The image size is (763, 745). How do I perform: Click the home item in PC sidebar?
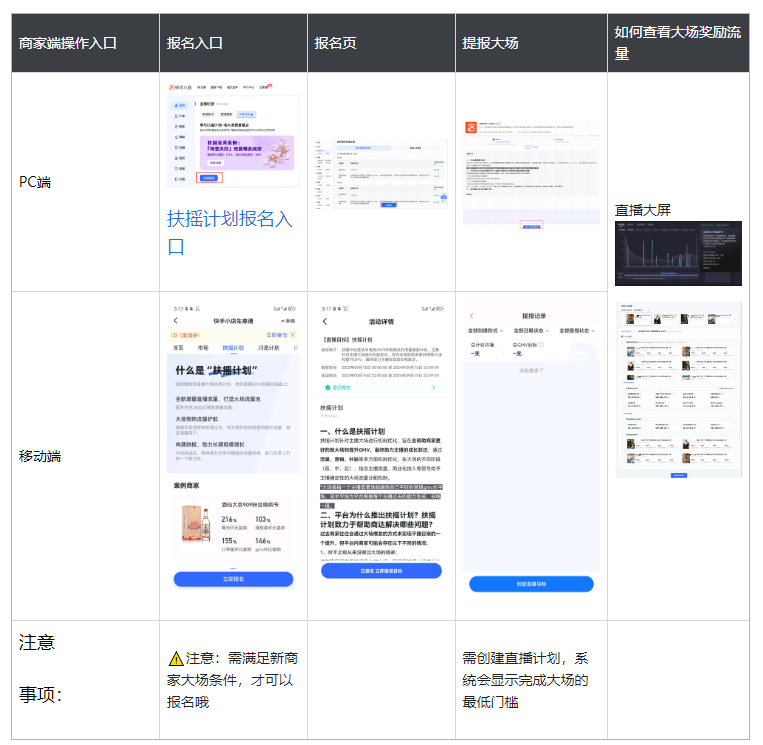(180, 105)
